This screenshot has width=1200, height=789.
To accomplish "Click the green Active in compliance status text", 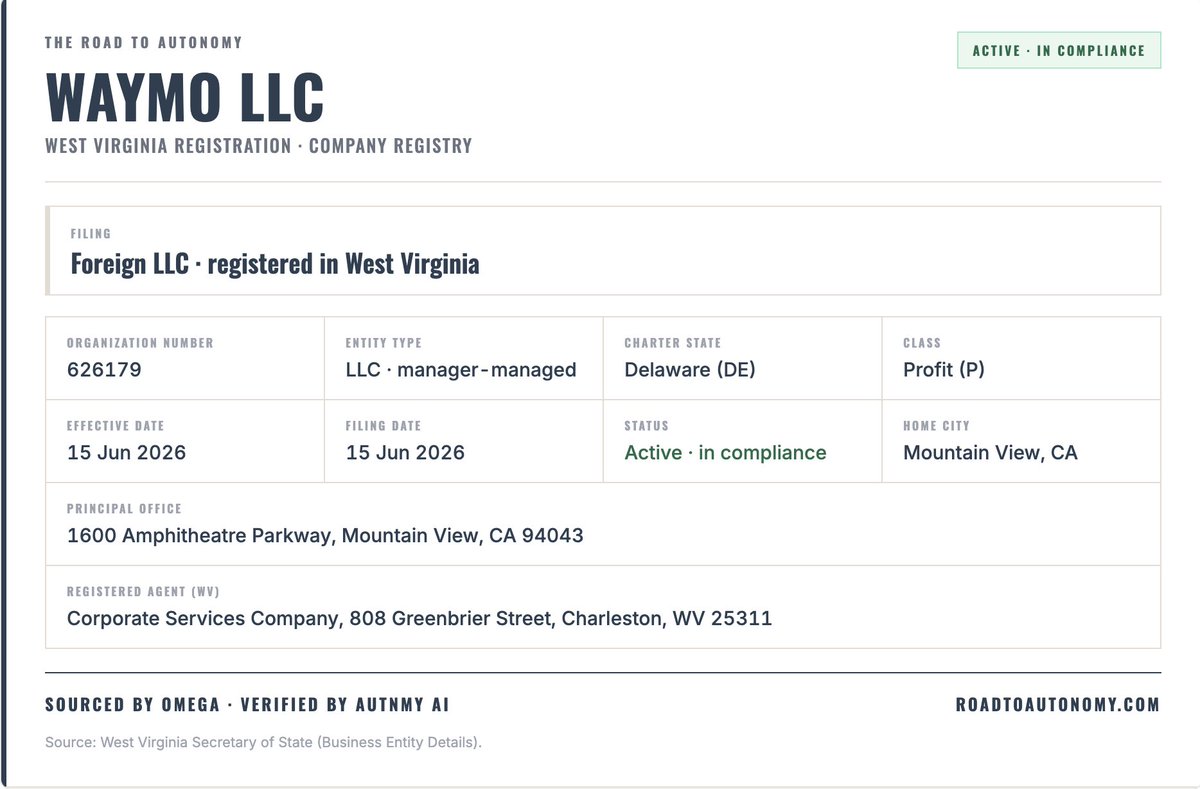I will coord(725,453).
